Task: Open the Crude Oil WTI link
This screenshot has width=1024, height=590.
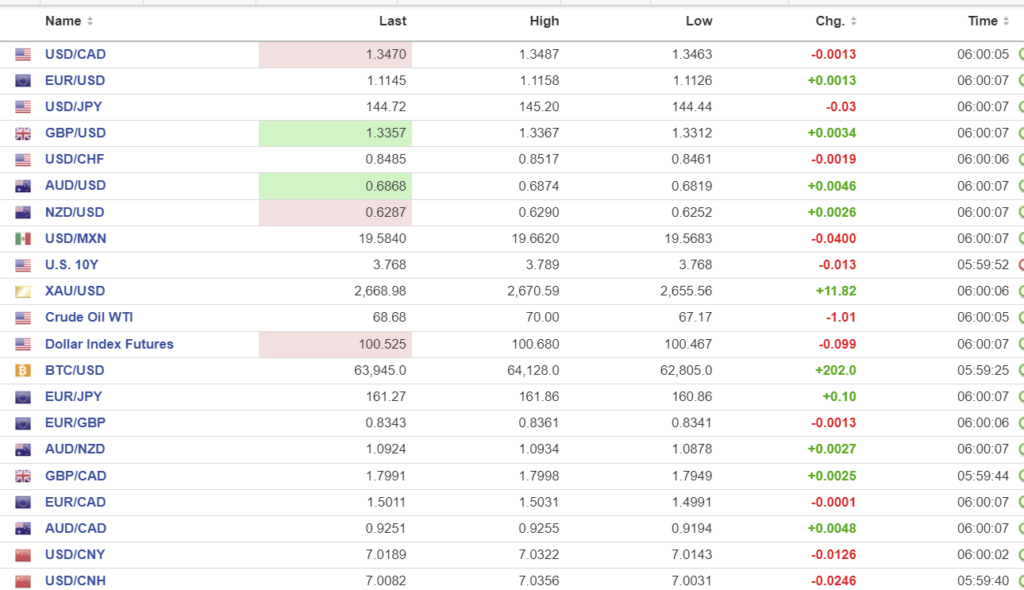Action: 89,317
